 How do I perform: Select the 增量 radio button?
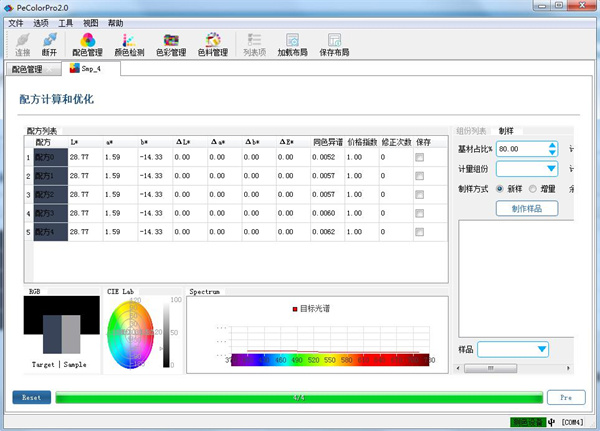click(x=534, y=188)
